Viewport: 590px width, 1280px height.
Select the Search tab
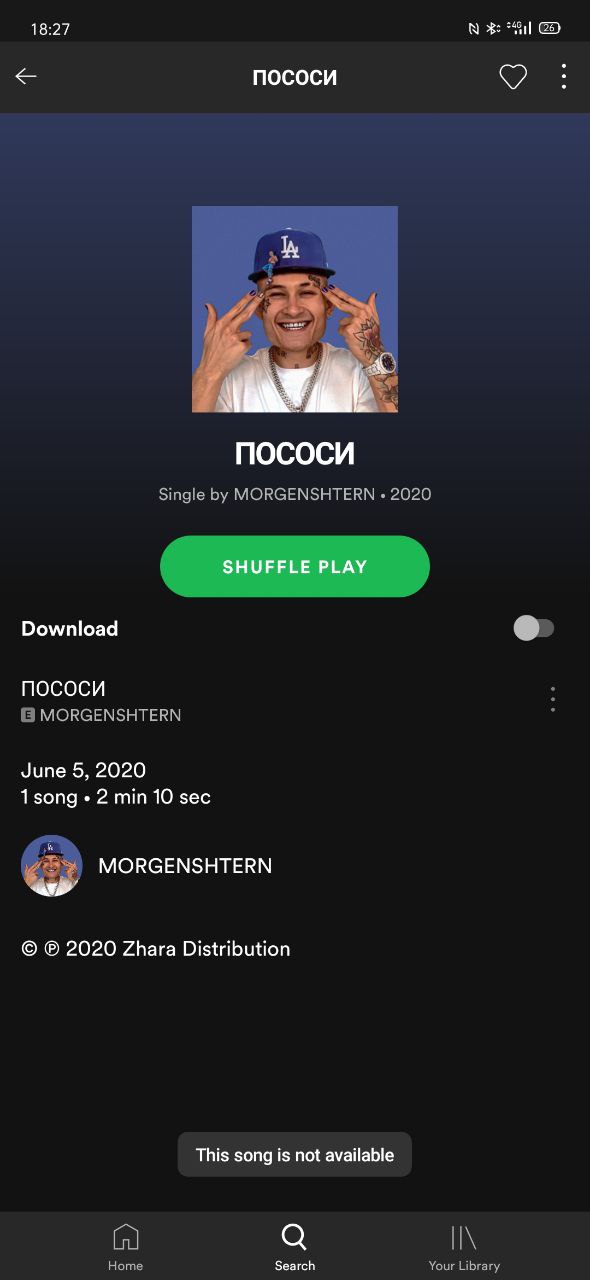click(x=295, y=1247)
